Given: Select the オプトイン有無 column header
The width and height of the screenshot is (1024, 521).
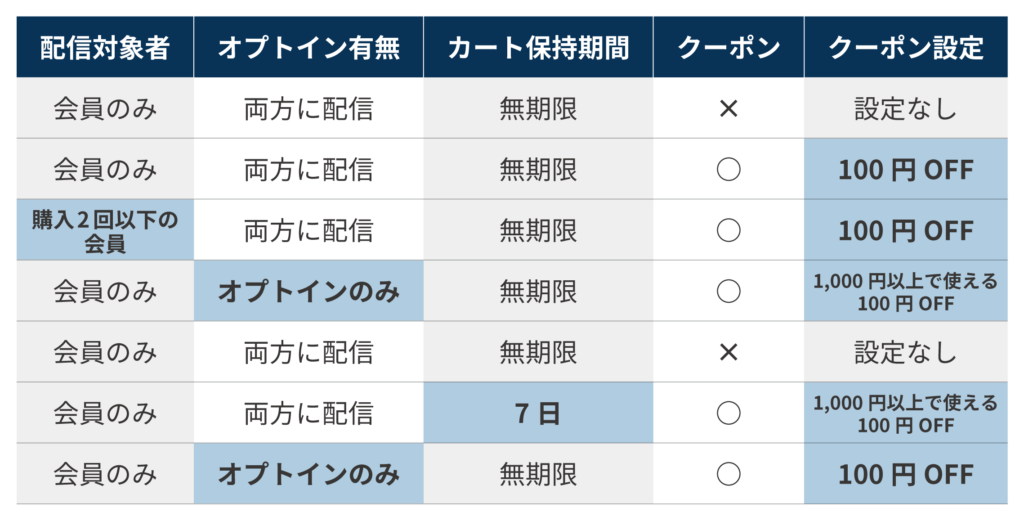Looking at the screenshot, I should tap(308, 47).
